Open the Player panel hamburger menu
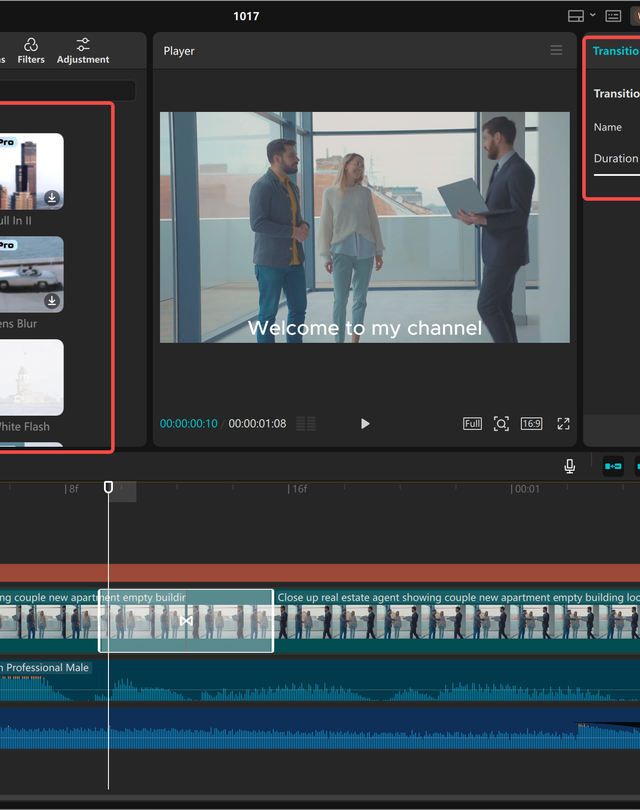Image resolution: width=640 pixels, height=810 pixels. coord(556,51)
